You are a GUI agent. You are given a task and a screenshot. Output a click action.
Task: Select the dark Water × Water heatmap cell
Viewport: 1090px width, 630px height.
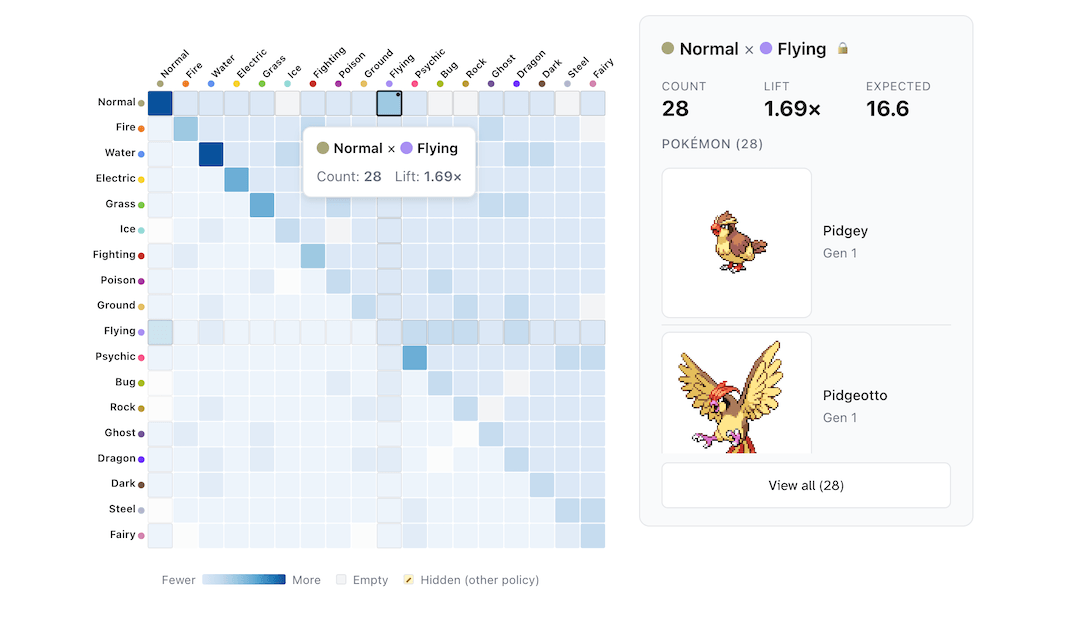(211, 154)
